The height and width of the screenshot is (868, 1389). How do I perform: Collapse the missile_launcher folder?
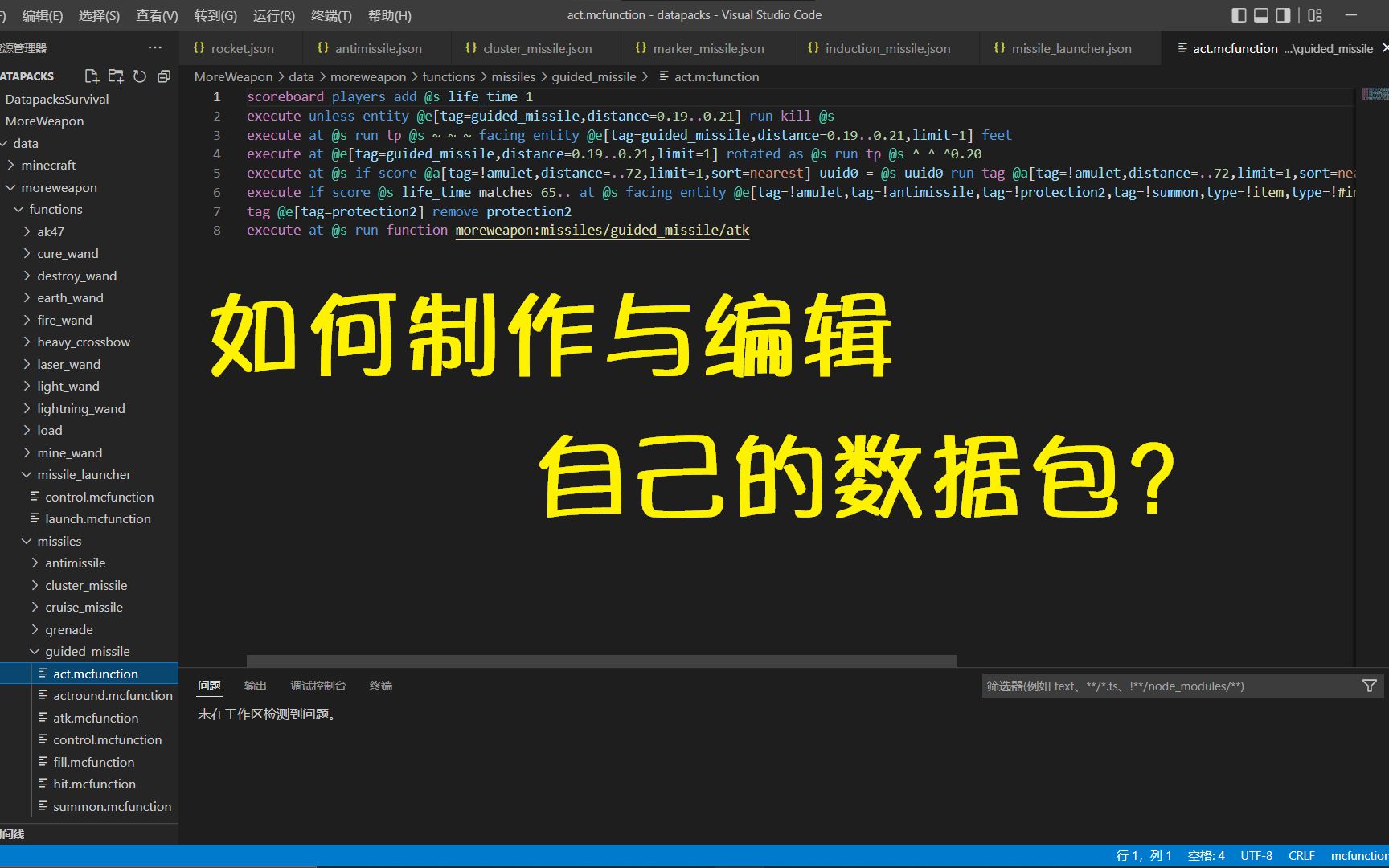click(x=88, y=474)
